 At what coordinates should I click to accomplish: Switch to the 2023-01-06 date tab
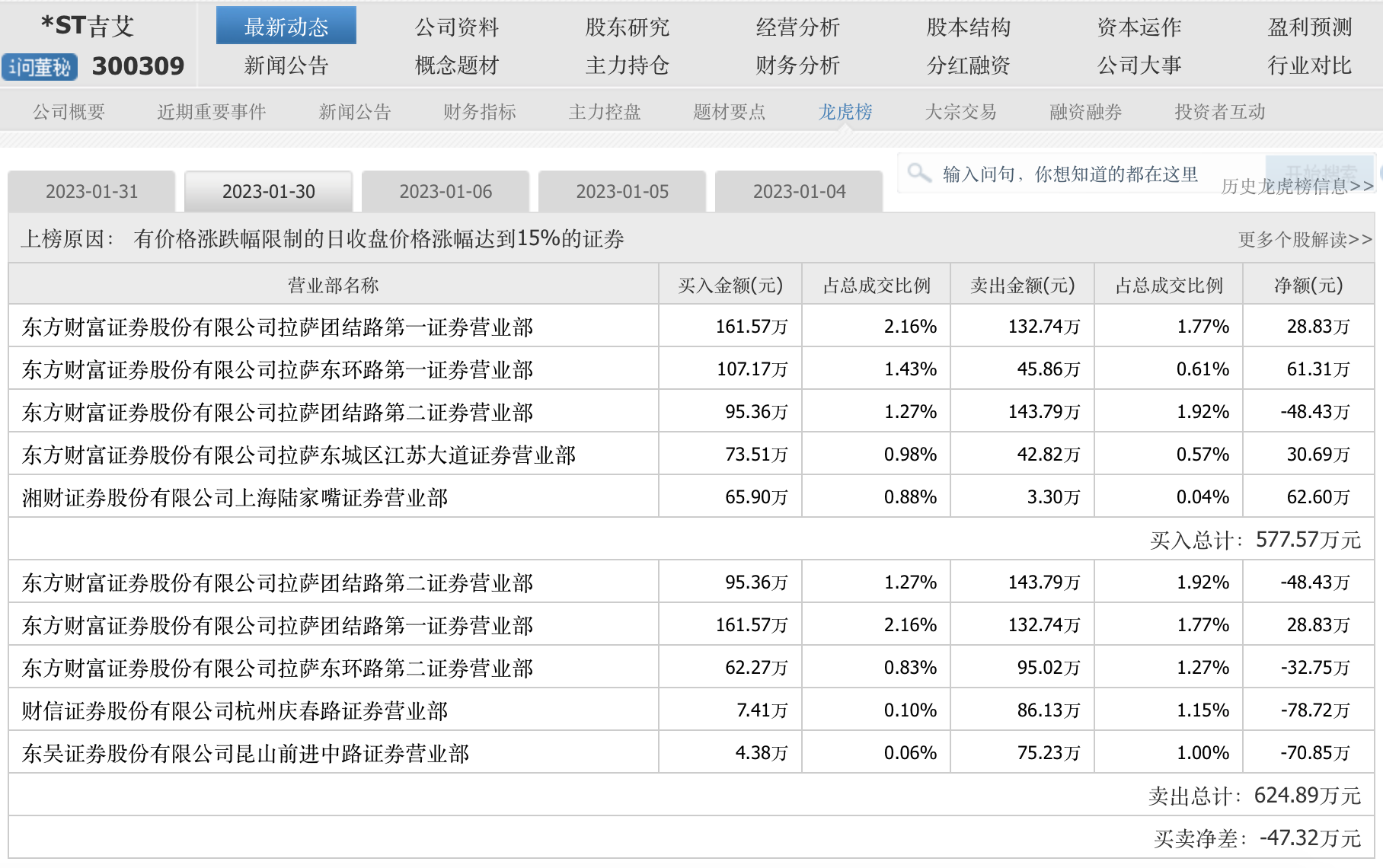tap(446, 191)
